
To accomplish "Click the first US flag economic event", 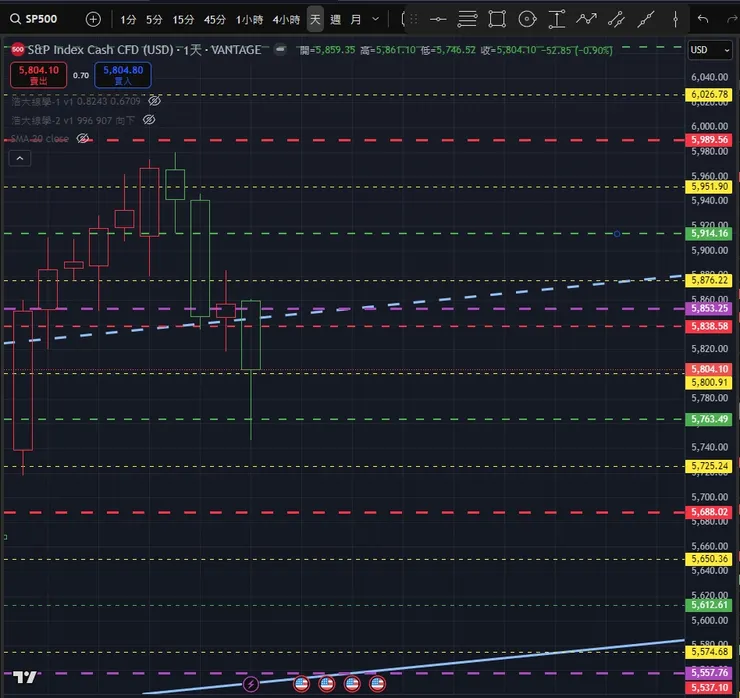I will (302, 683).
